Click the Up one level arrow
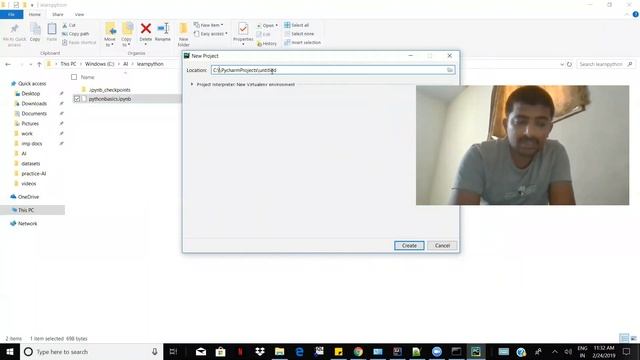Image resolution: width=640 pixels, height=360 pixels. coord(39,64)
